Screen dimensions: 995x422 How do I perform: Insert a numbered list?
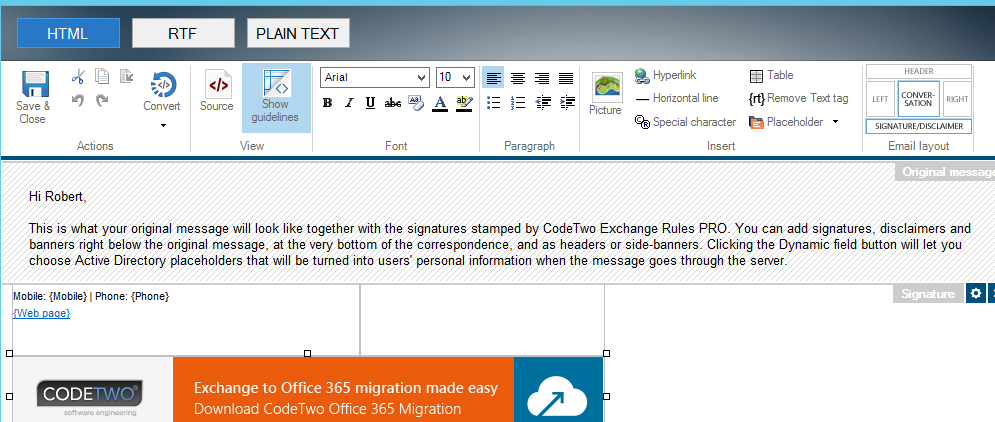(x=518, y=102)
